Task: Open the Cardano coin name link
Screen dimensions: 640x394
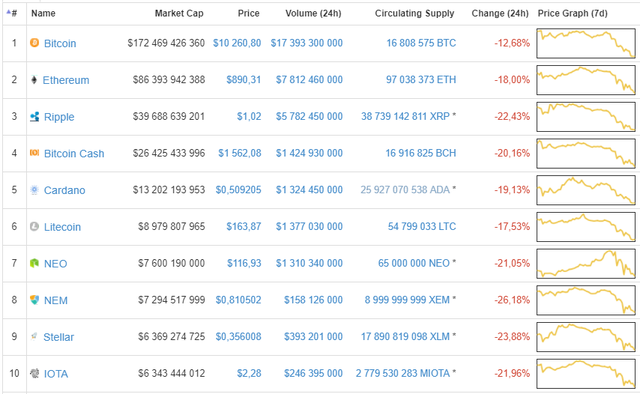Action: (x=64, y=190)
